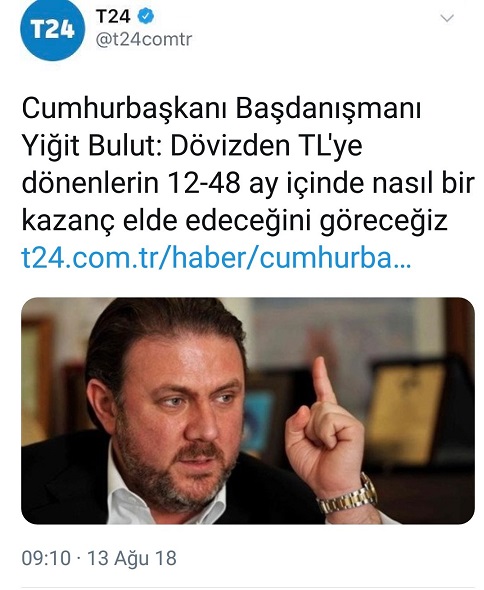
Task: Click the 13 Ağu 18 date text
Action: (x=132, y=558)
